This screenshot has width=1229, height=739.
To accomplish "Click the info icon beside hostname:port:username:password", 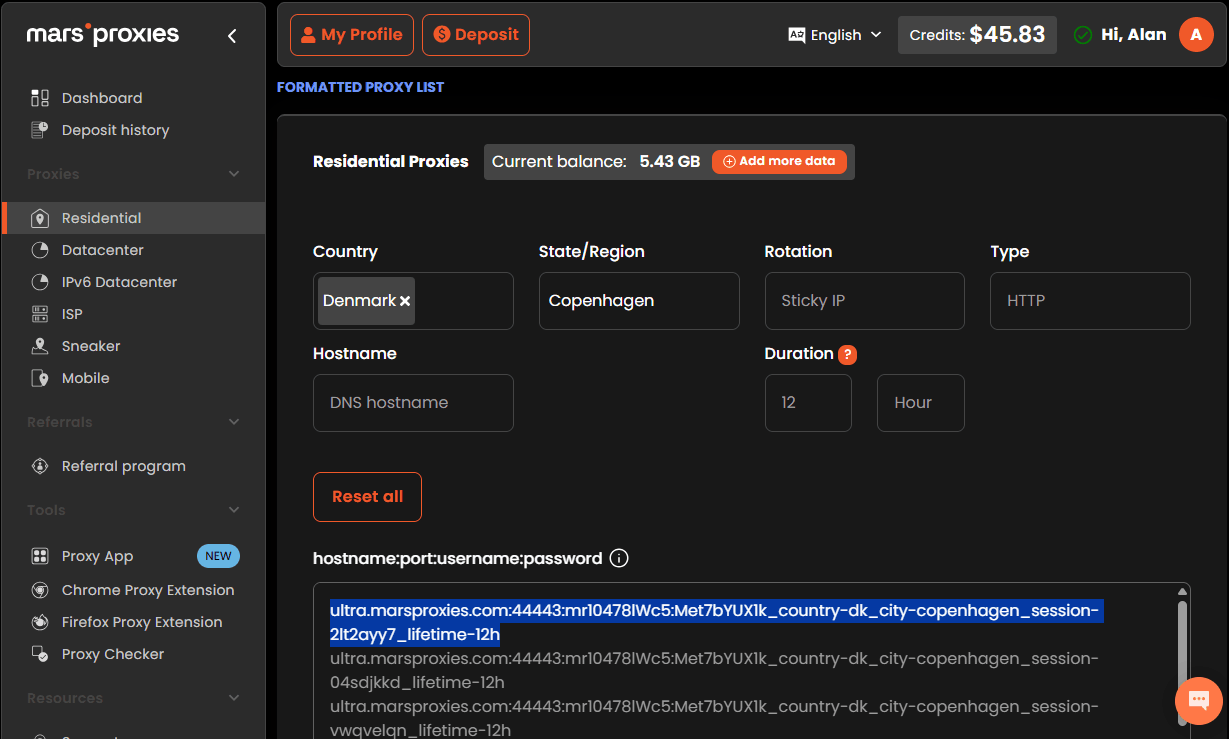I will [619, 558].
